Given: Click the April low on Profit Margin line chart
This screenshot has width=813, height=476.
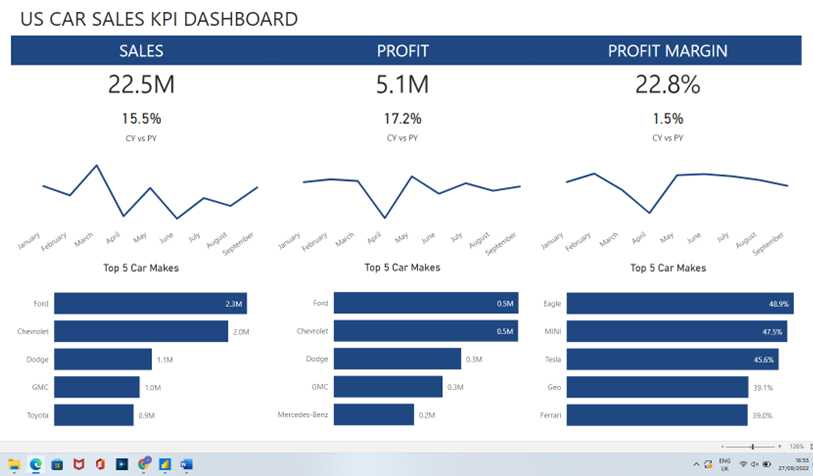Looking at the screenshot, I should click(649, 213).
